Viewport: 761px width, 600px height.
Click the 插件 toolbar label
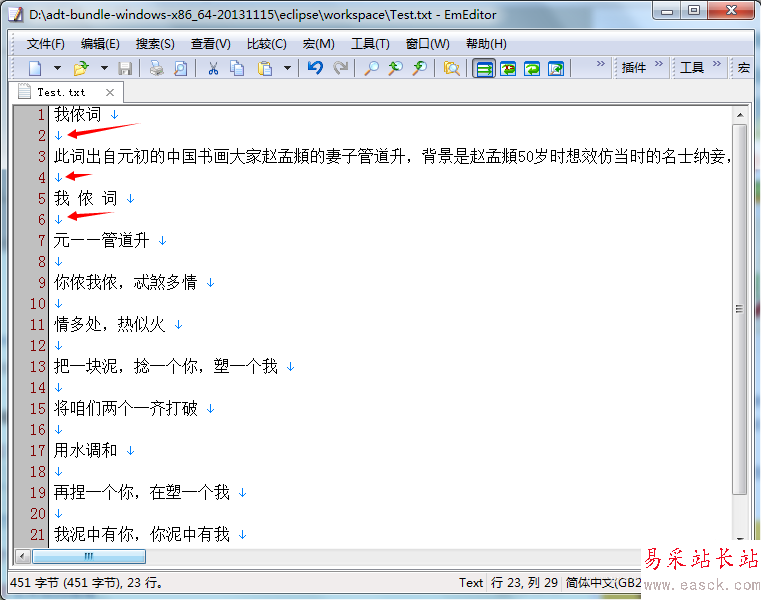[x=634, y=68]
